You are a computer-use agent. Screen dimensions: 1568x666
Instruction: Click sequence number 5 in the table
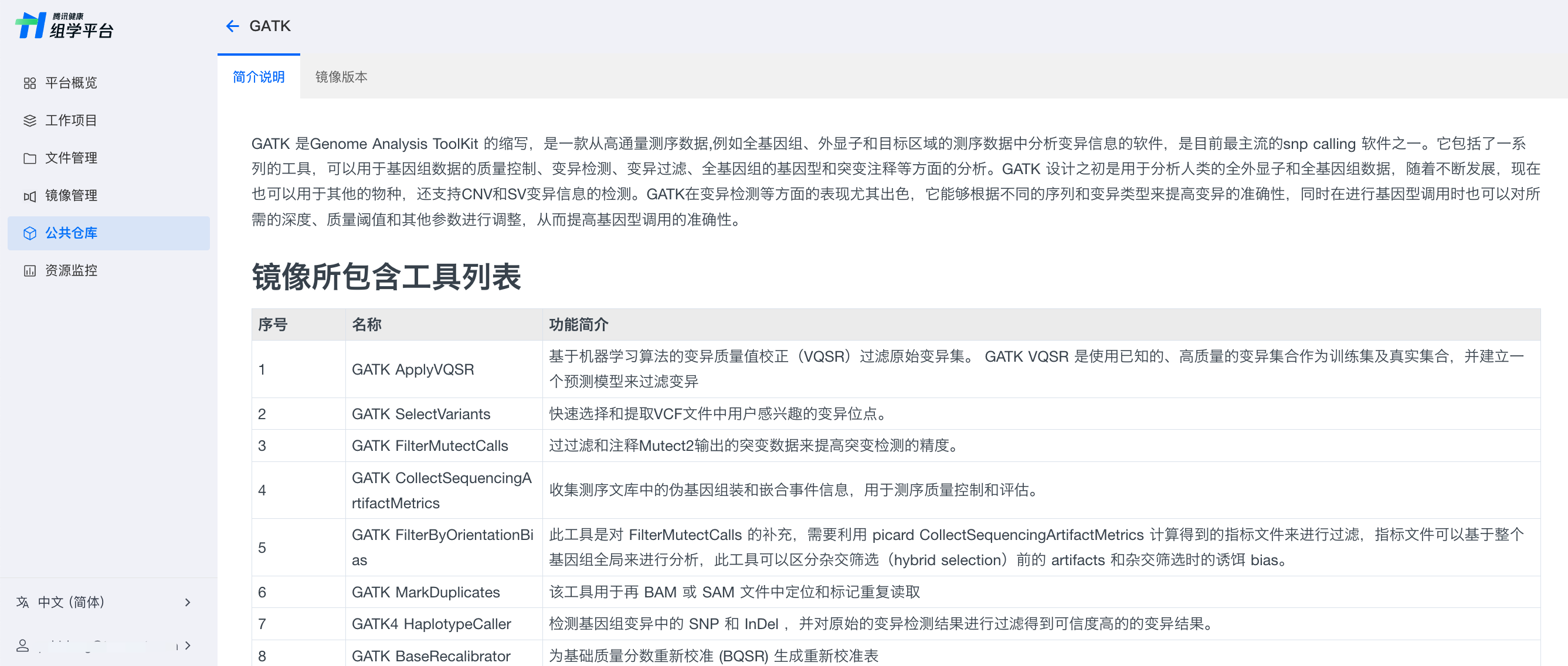262,548
